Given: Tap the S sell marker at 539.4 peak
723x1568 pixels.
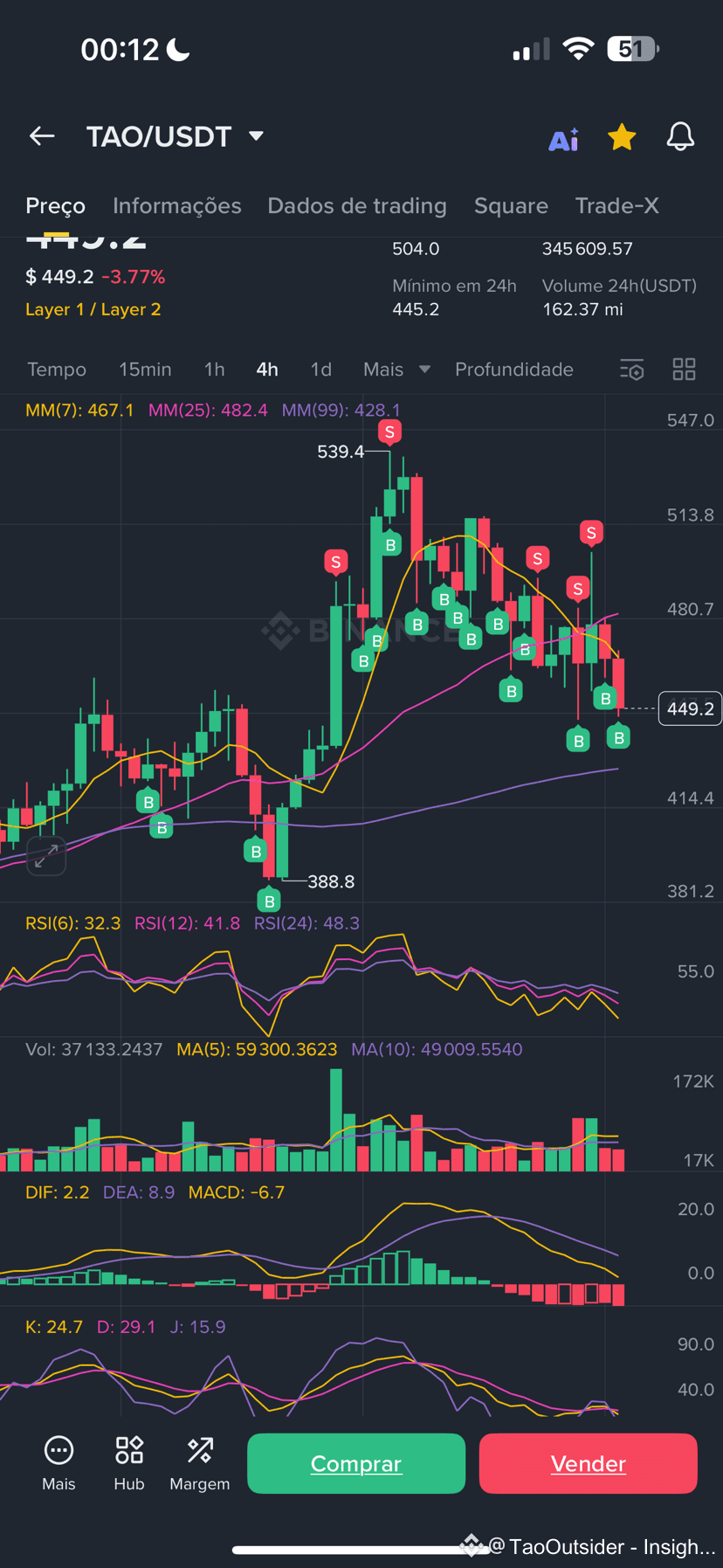Looking at the screenshot, I should pos(389,432).
